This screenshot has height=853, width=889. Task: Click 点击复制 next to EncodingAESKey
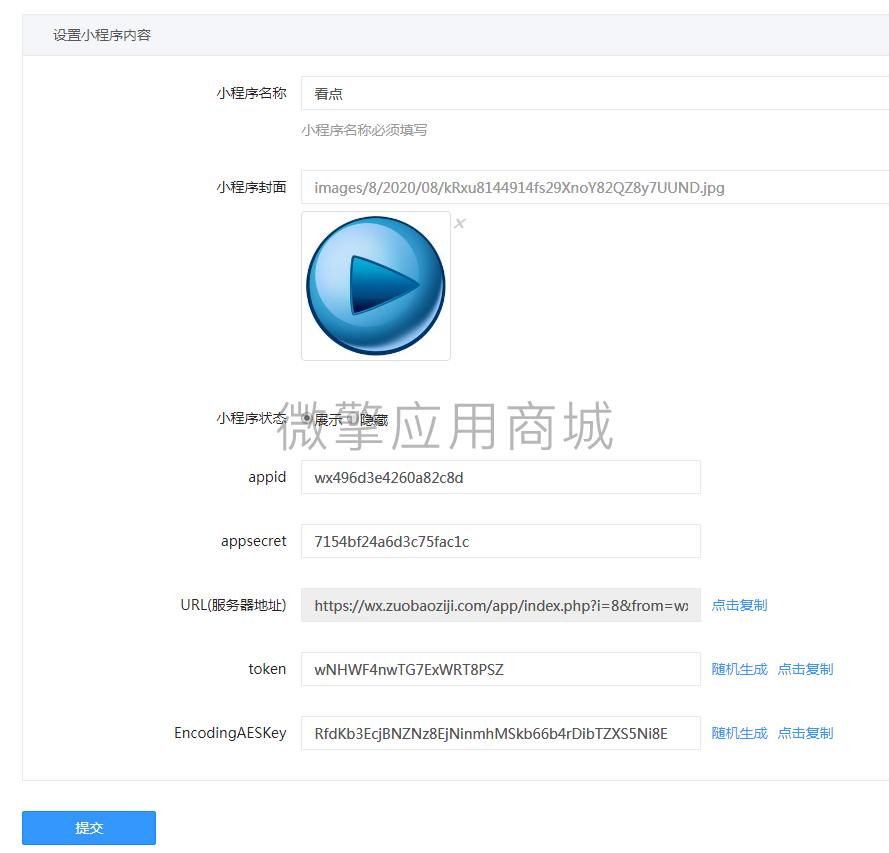805,733
